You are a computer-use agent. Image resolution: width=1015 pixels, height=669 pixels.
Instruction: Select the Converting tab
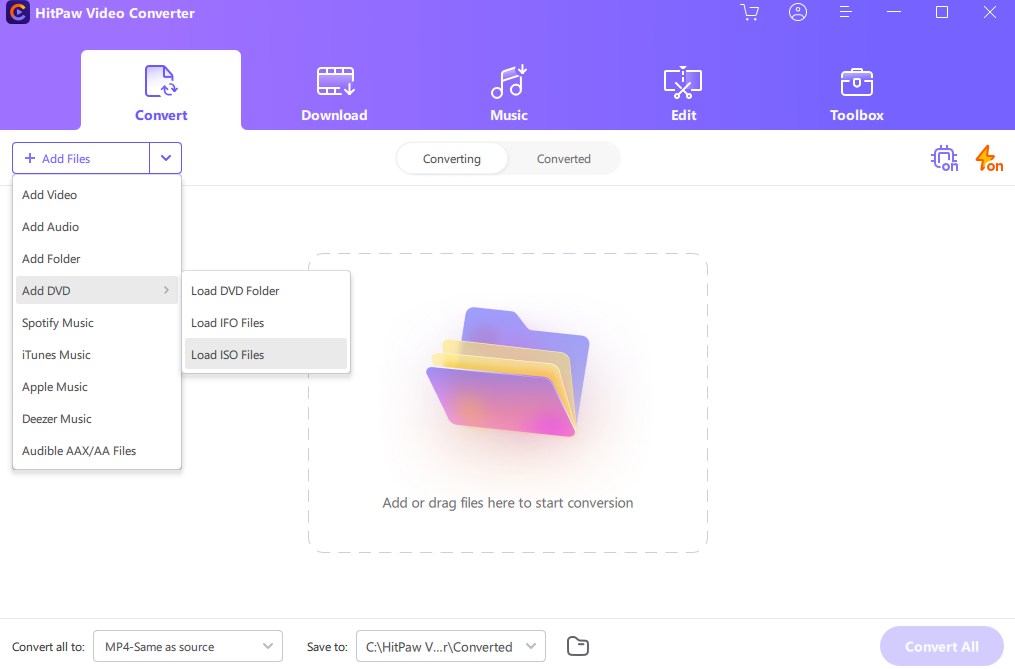(452, 159)
